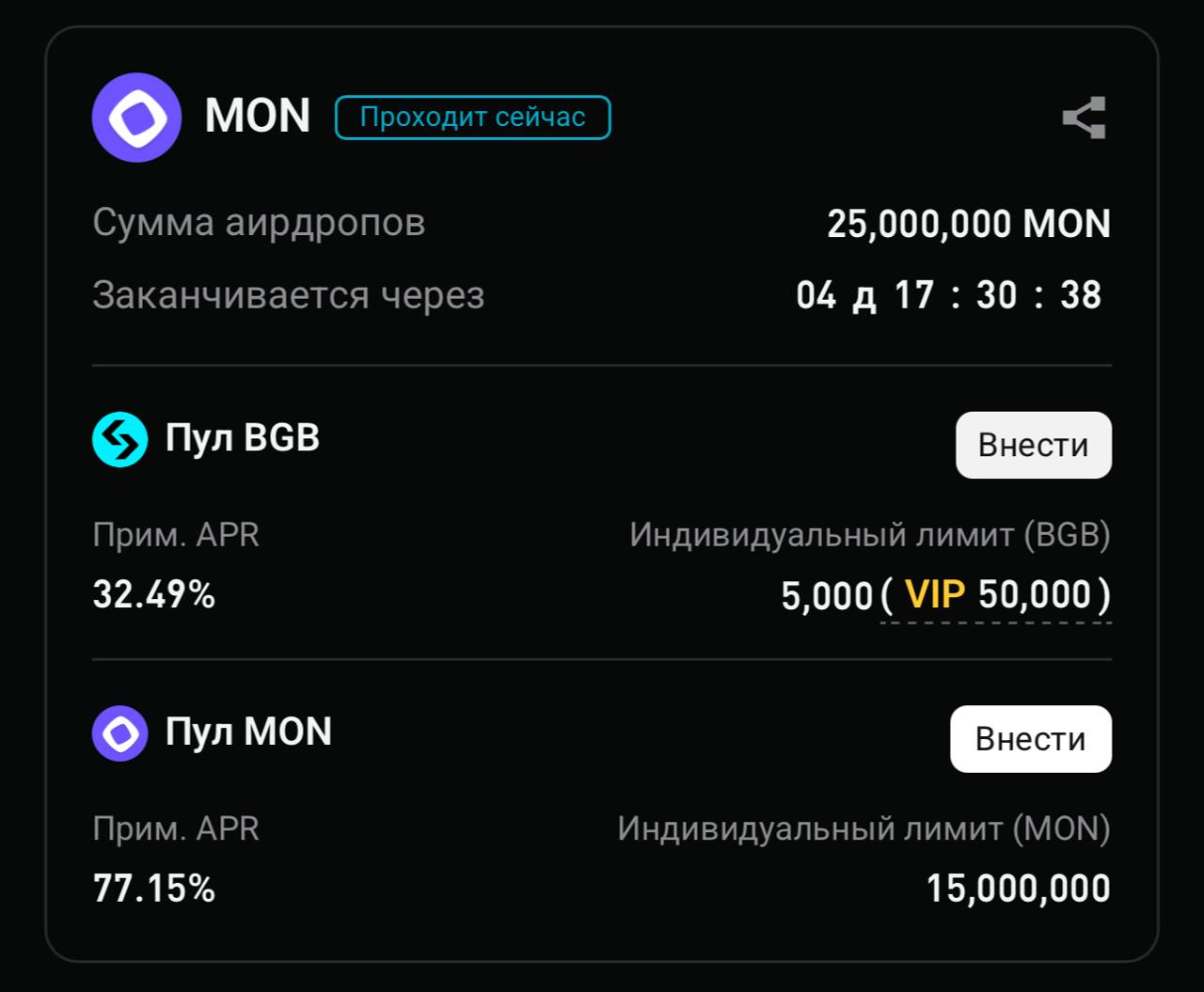Select the 32.49% APR value
Image resolution: width=1204 pixels, height=992 pixels.
click(152, 594)
